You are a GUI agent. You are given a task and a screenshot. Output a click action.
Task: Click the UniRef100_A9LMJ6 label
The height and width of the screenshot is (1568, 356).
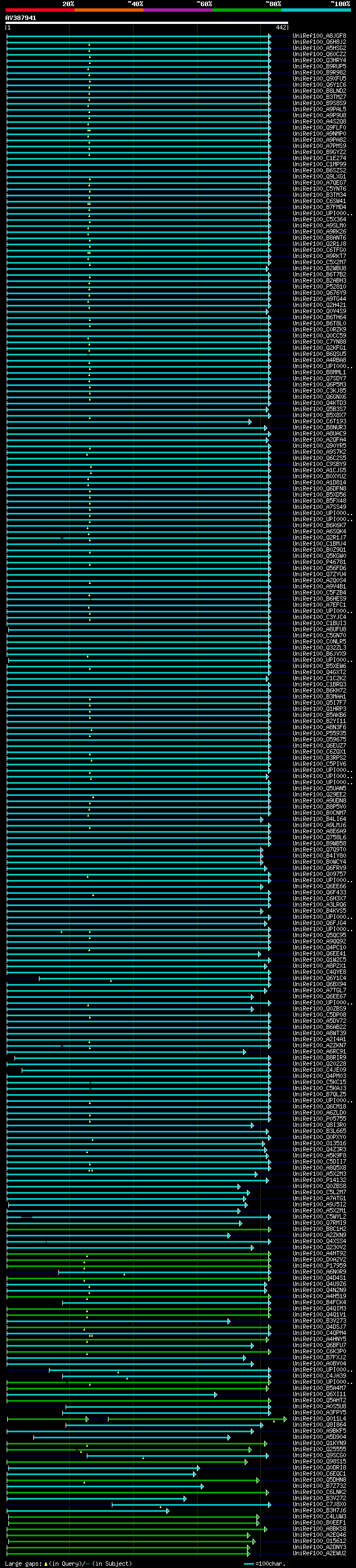coord(319,825)
